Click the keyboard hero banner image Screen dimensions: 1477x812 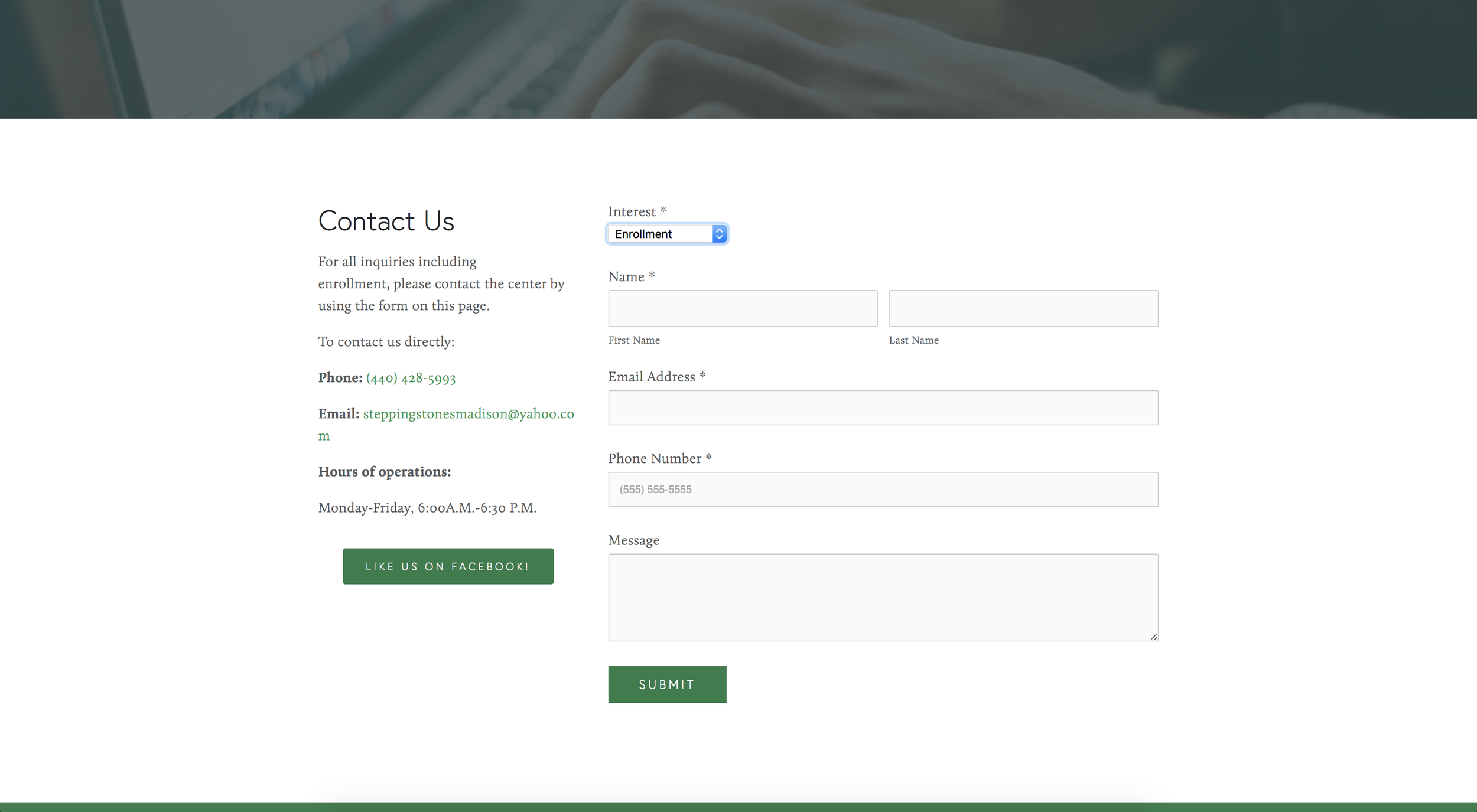[738, 59]
